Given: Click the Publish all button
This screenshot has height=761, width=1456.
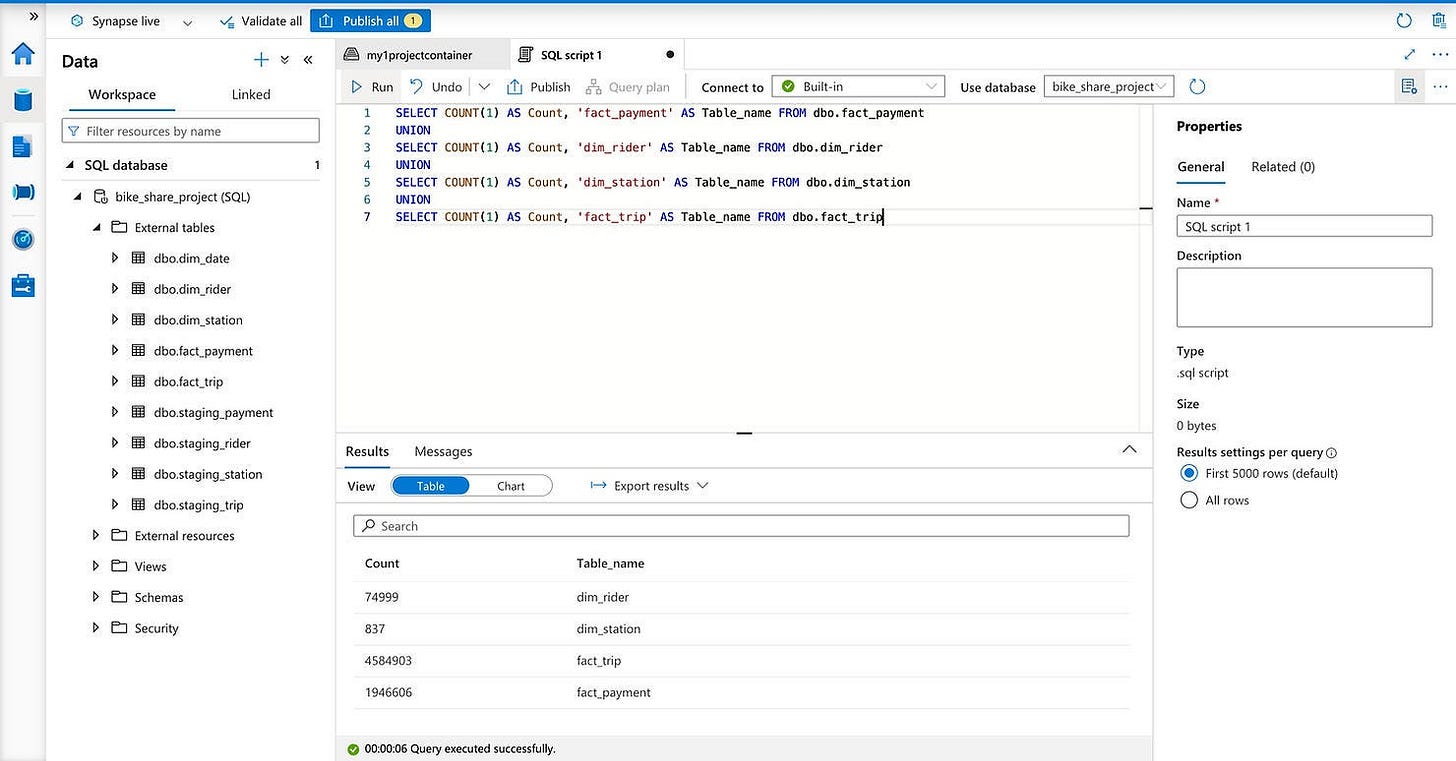Looking at the screenshot, I should 370,21.
